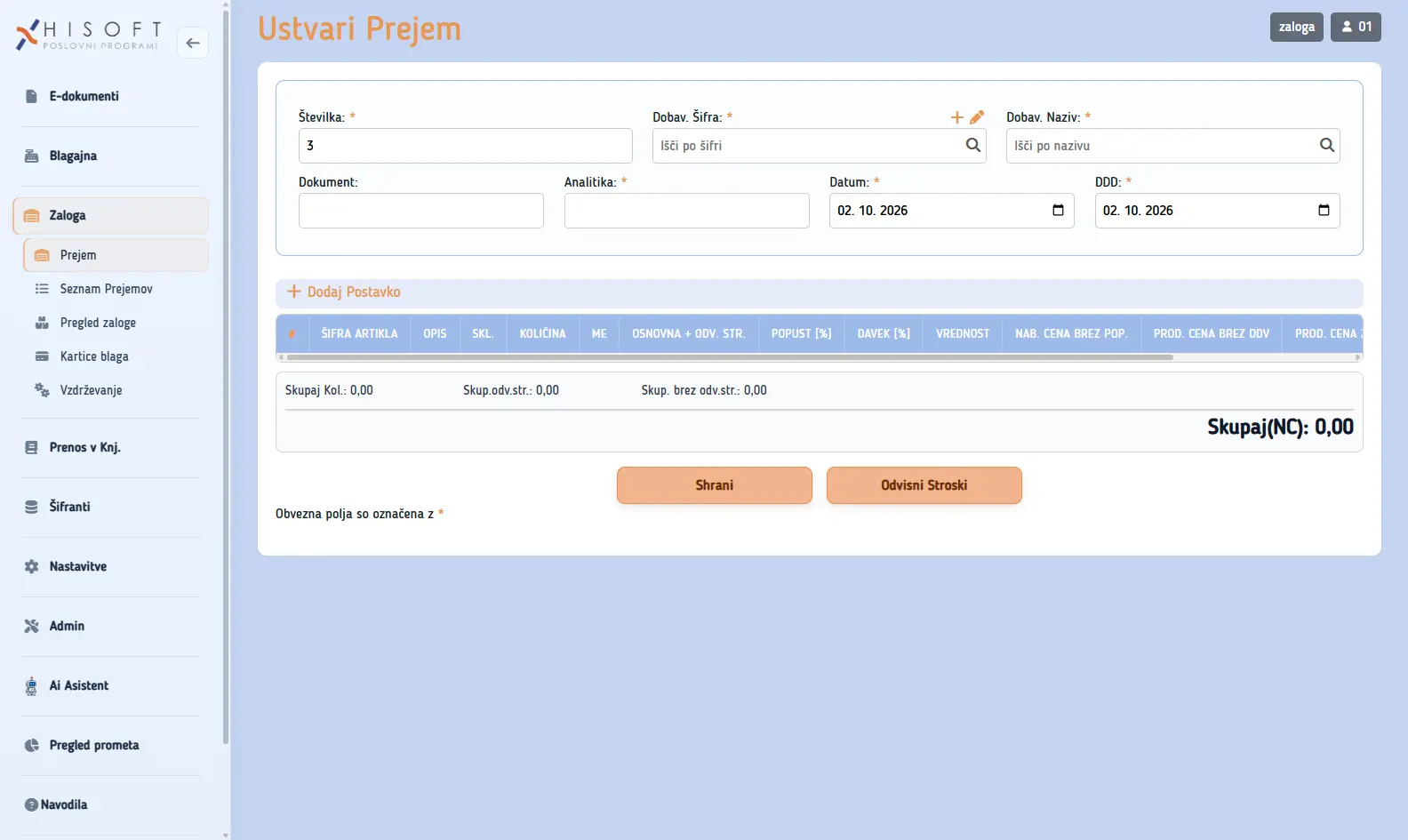The image size is (1408, 840).
Task: Click the Odvisni Stroski button
Action: pos(924,485)
